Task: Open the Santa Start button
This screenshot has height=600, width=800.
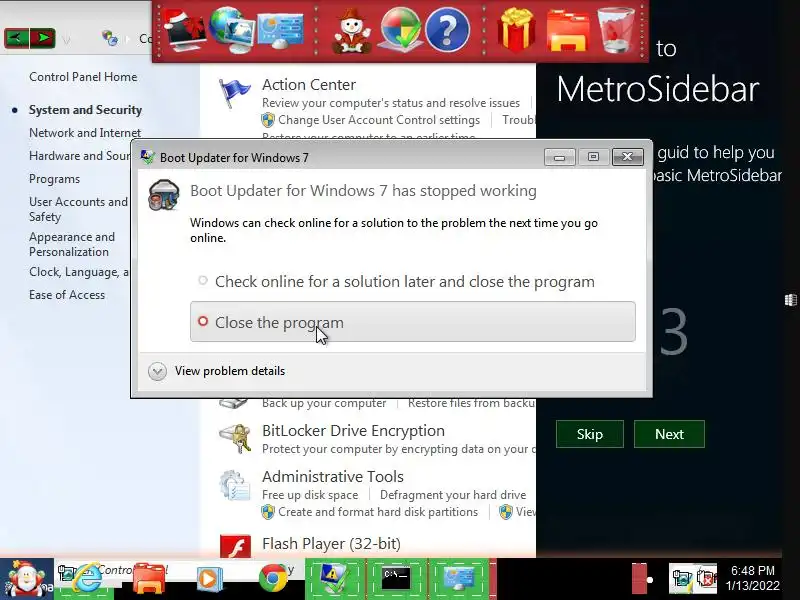Action: click(x=27, y=579)
